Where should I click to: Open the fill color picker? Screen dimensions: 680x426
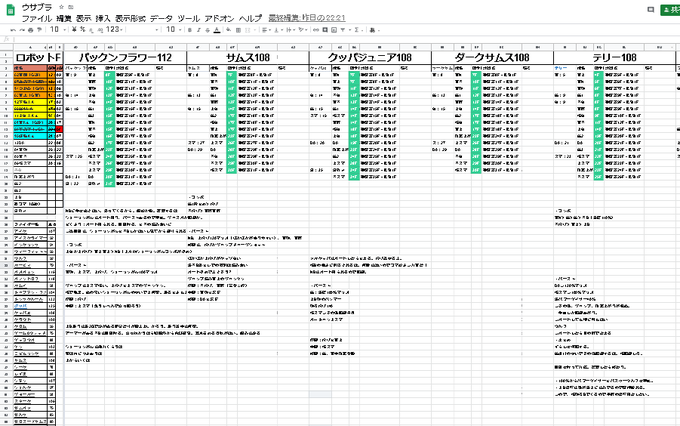228,30
